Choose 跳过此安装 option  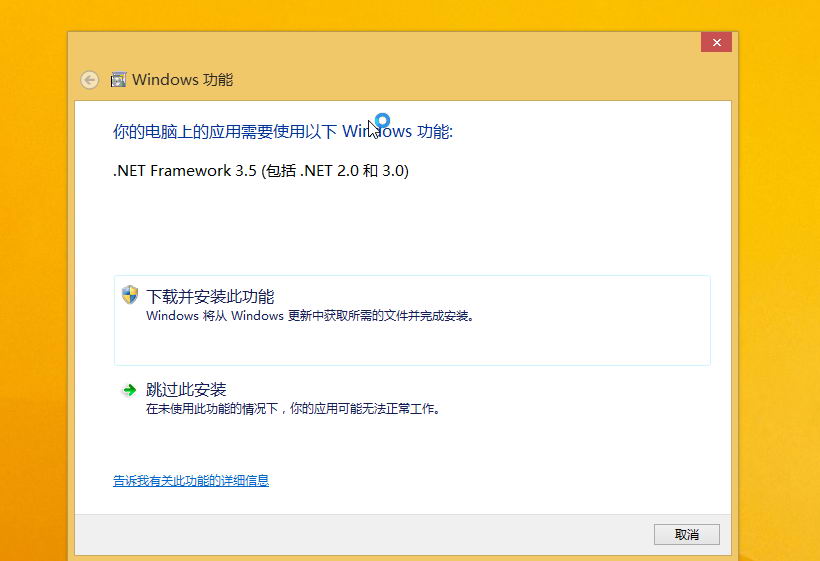[x=412, y=398]
